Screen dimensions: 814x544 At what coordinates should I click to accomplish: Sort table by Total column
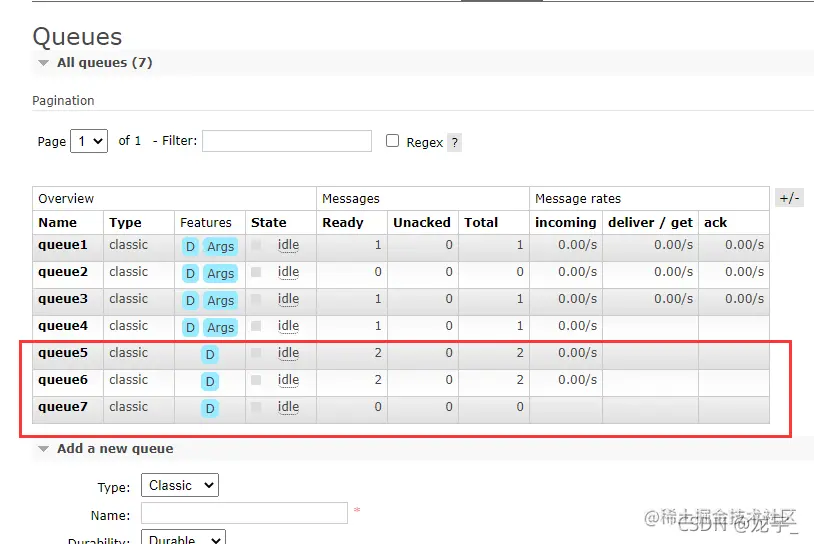[481, 222]
